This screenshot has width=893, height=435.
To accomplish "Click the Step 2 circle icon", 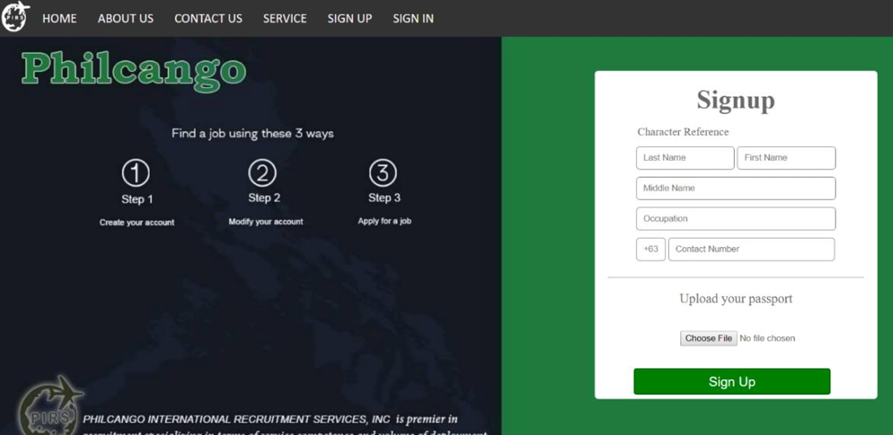I will [x=263, y=173].
